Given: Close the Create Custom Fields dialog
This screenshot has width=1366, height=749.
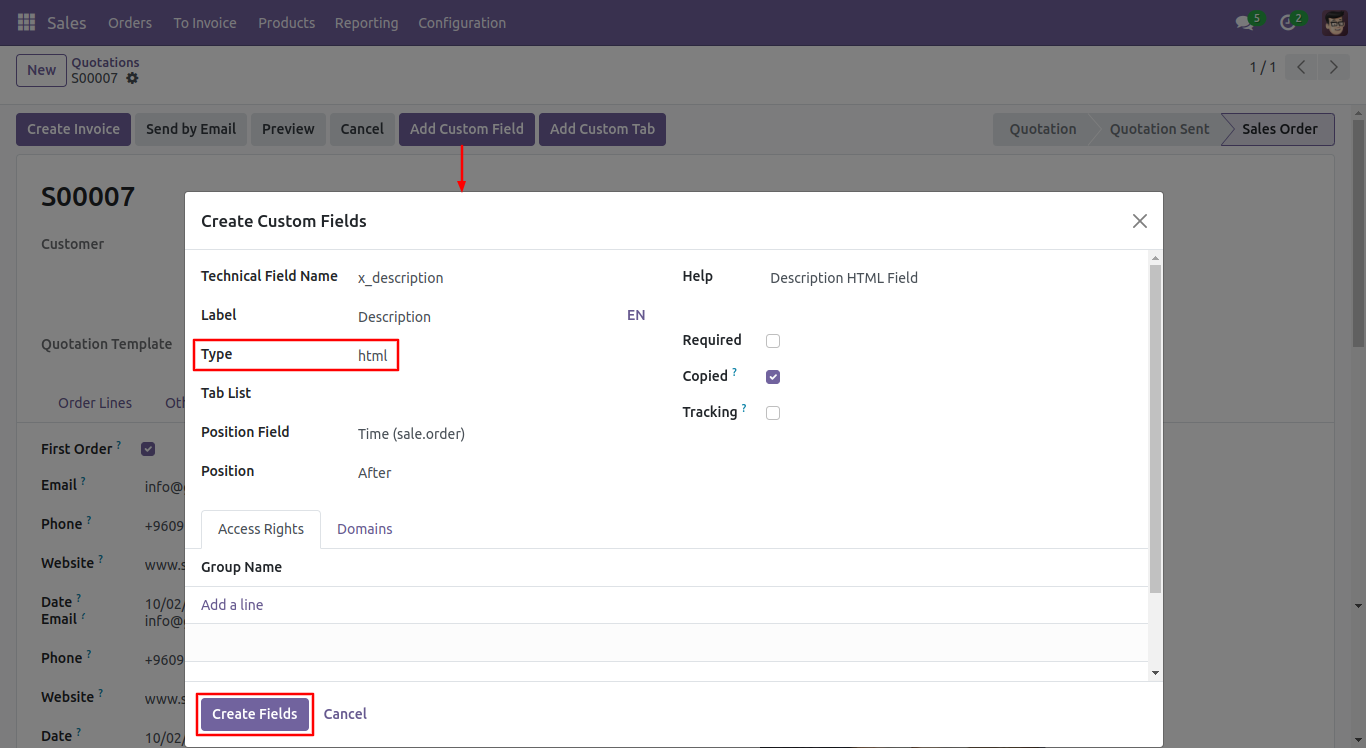Looking at the screenshot, I should (1139, 221).
